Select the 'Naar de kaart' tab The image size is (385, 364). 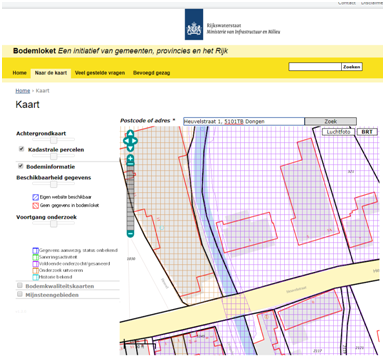coord(51,73)
